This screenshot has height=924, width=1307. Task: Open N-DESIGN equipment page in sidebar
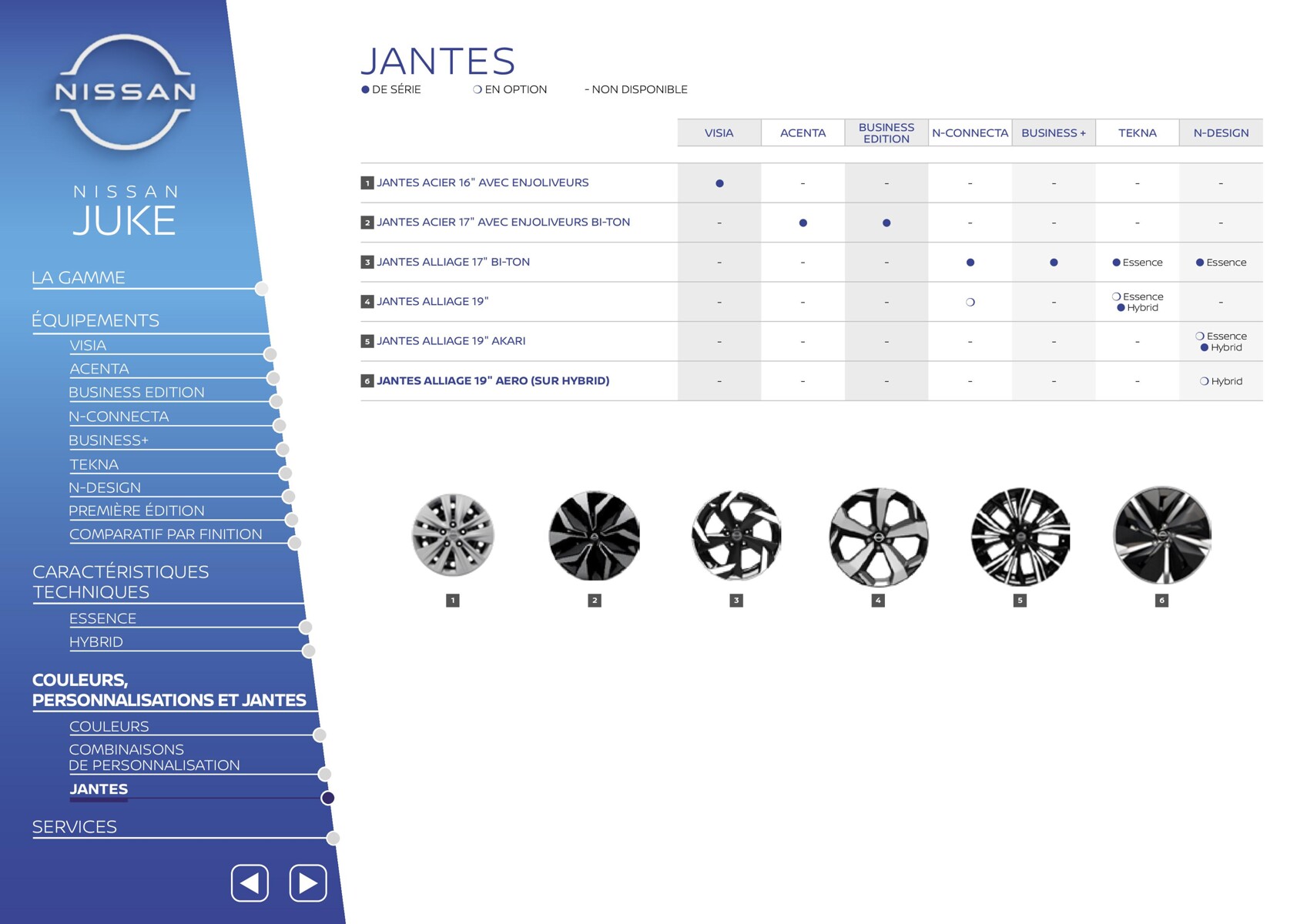[x=105, y=487]
